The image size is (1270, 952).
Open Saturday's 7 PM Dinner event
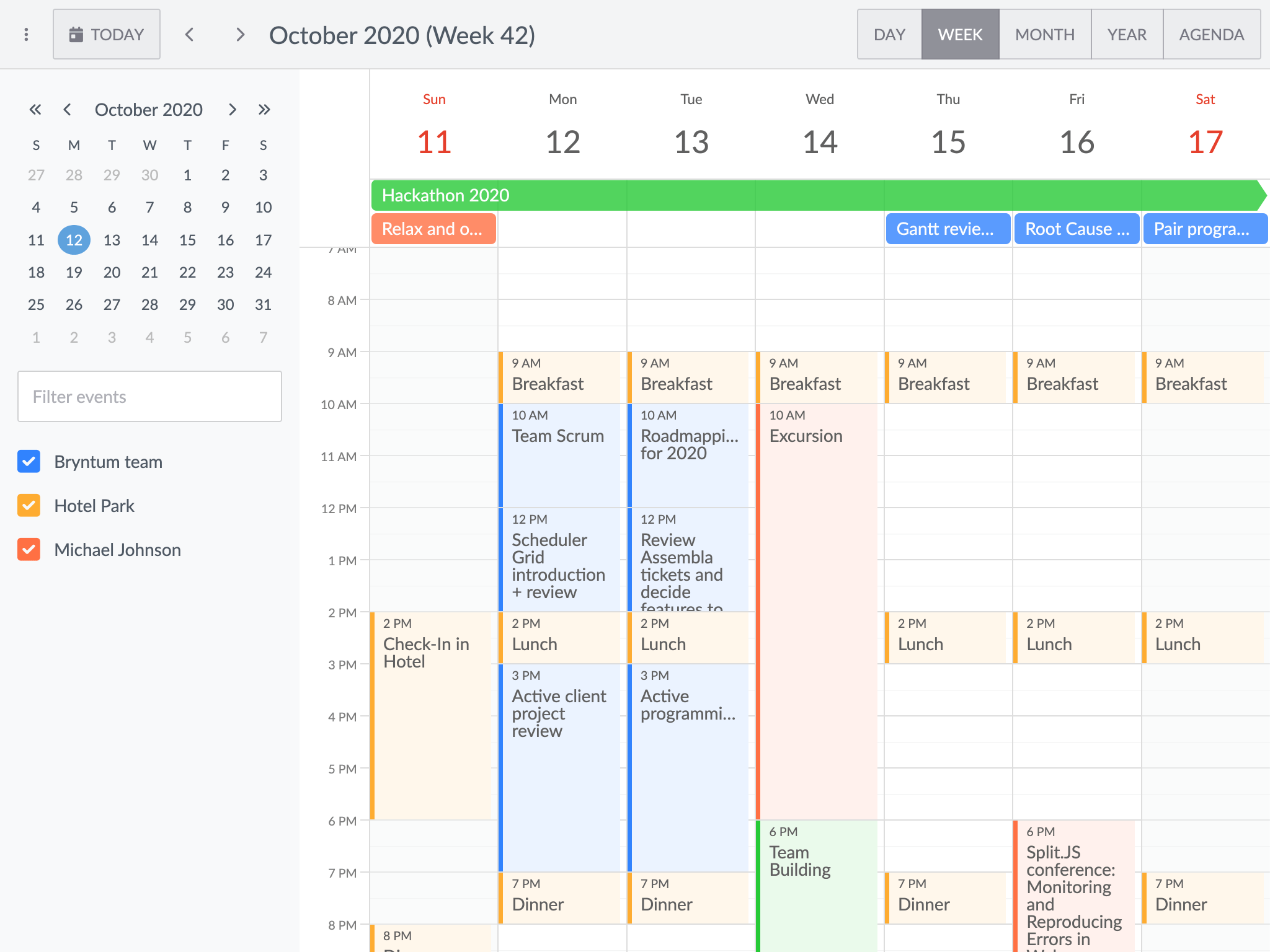click(1203, 898)
